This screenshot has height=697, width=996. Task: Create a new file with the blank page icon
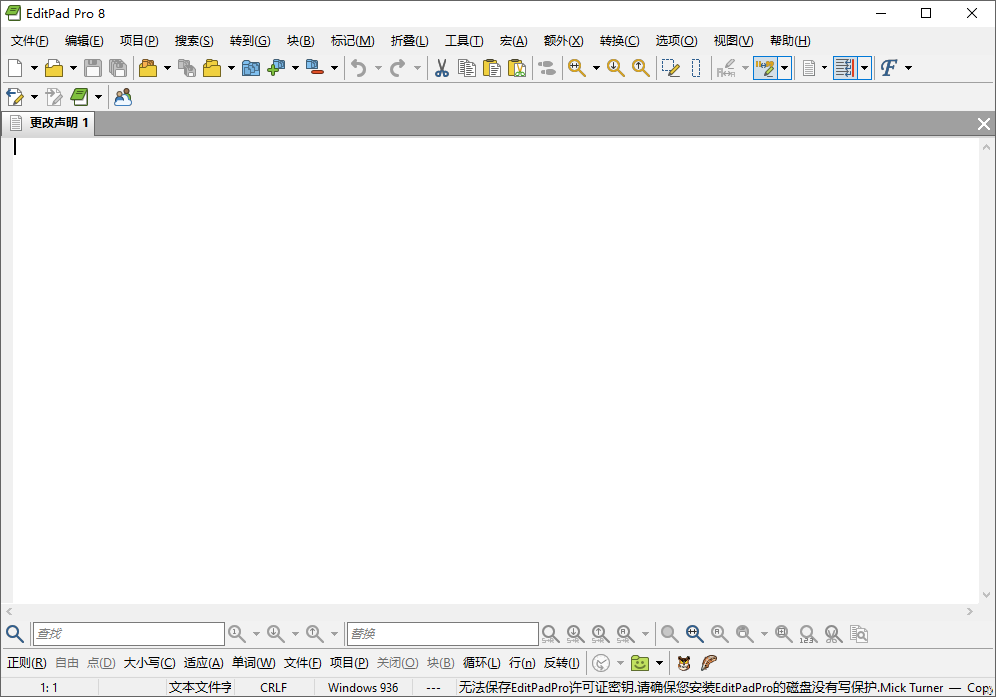[x=15, y=68]
